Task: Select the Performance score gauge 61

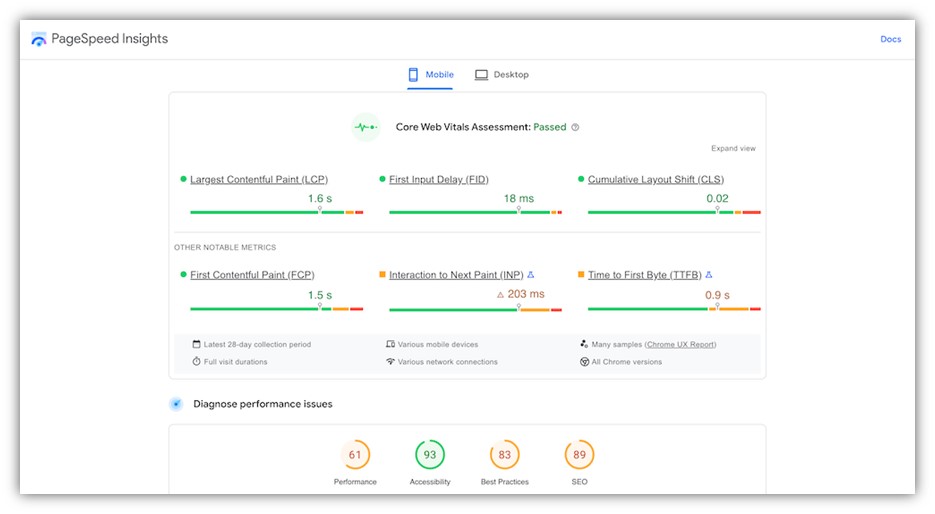Action: (x=355, y=455)
